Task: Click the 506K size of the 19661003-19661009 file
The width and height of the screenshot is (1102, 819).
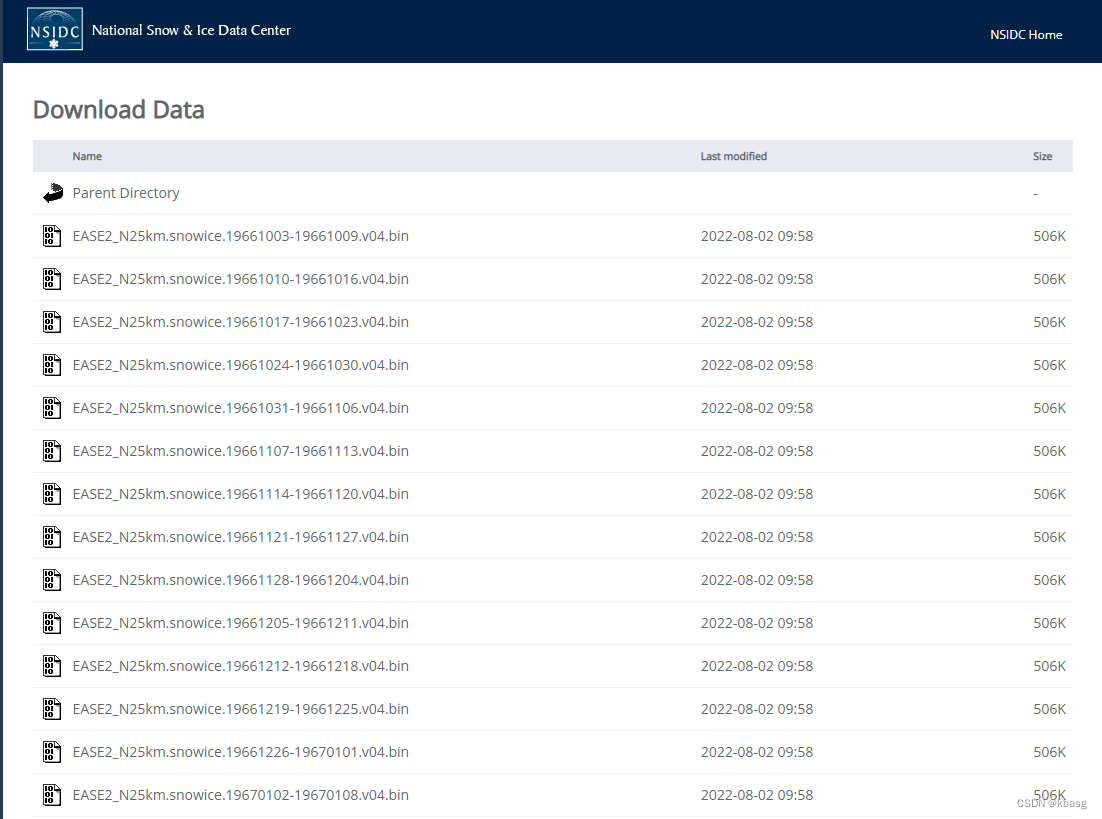Action: tap(1049, 236)
